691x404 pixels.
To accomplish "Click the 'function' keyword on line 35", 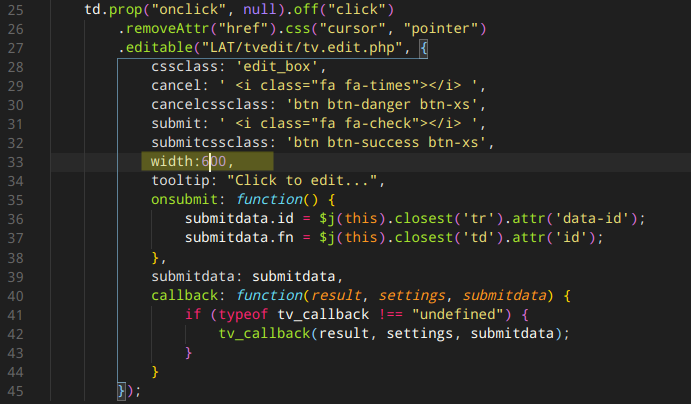I will coord(268,200).
